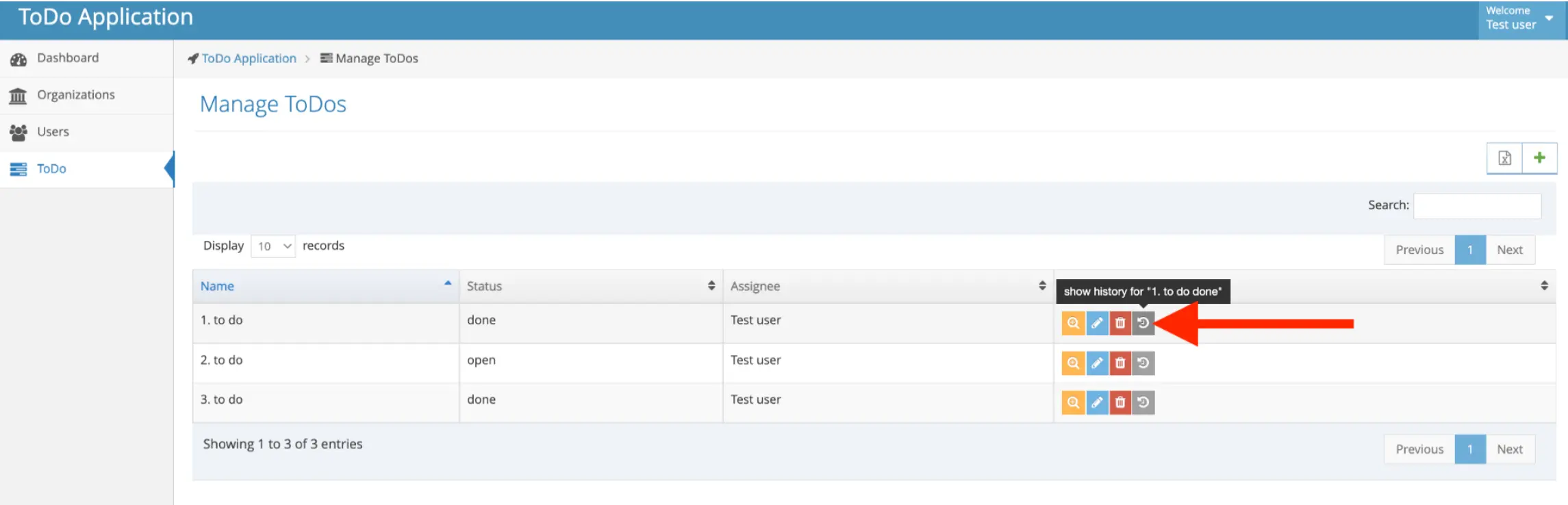This screenshot has width=1568, height=505.
Task: Show history for 3. to do
Action: pos(1143,402)
